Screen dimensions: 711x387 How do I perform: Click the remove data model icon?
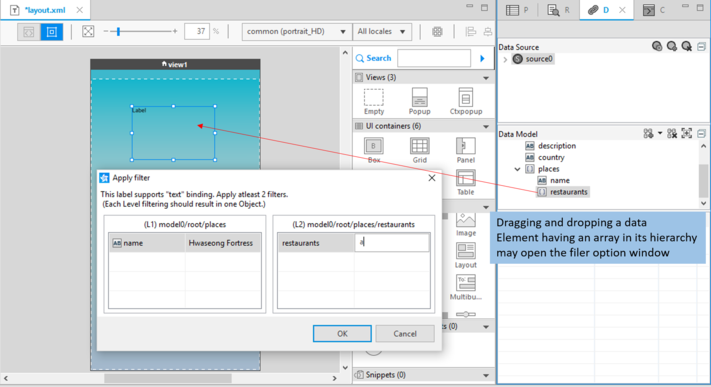pyautogui.click(x=672, y=133)
